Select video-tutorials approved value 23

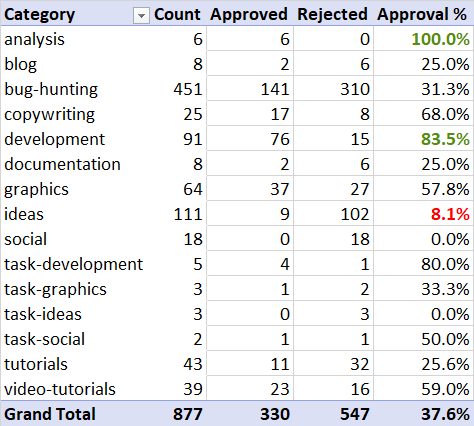pyautogui.click(x=280, y=389)
